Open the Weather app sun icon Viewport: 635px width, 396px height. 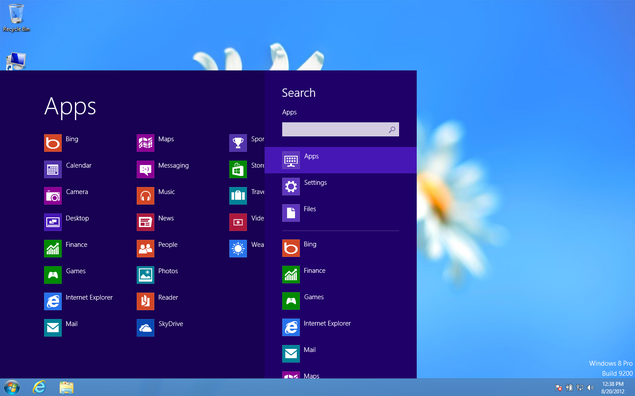pos(238,248)
